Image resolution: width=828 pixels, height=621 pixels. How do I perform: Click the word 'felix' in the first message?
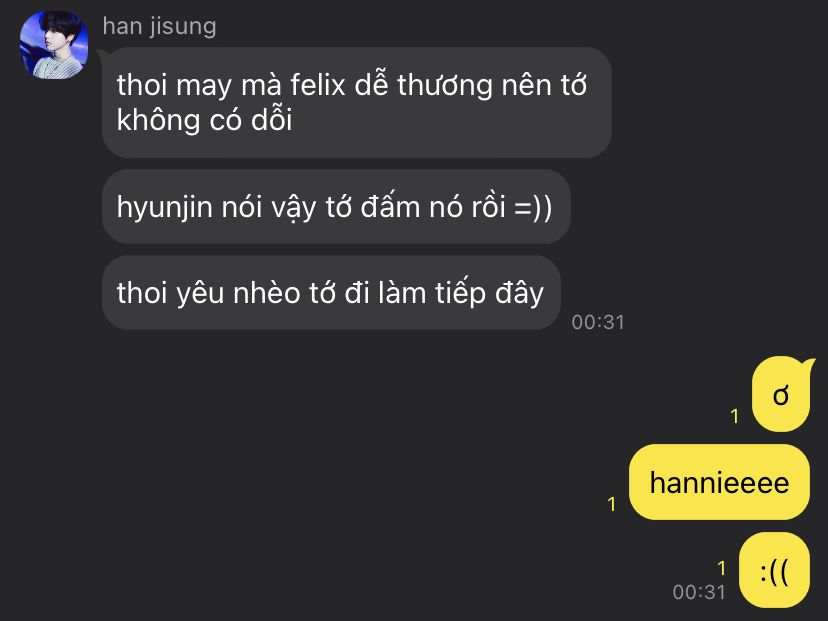[x=318, y=84]
